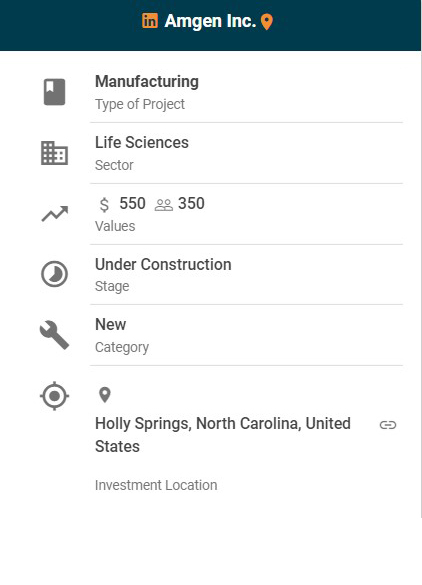
Task: Click the 550 investment value
Action: tap(132, 204)
